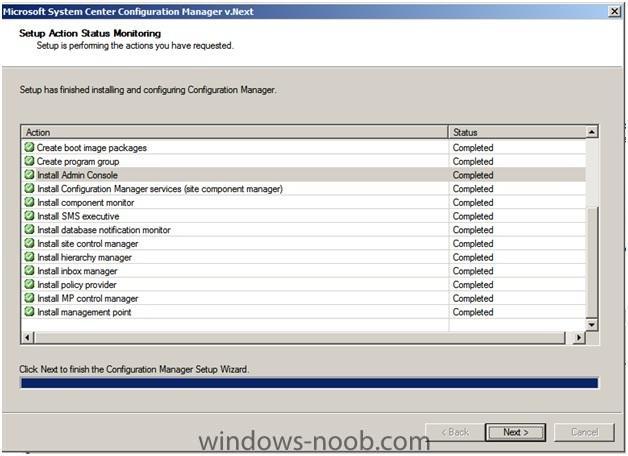
Task: Select the 'Install database notification monitor' row text
Action: tap(104, 230)
